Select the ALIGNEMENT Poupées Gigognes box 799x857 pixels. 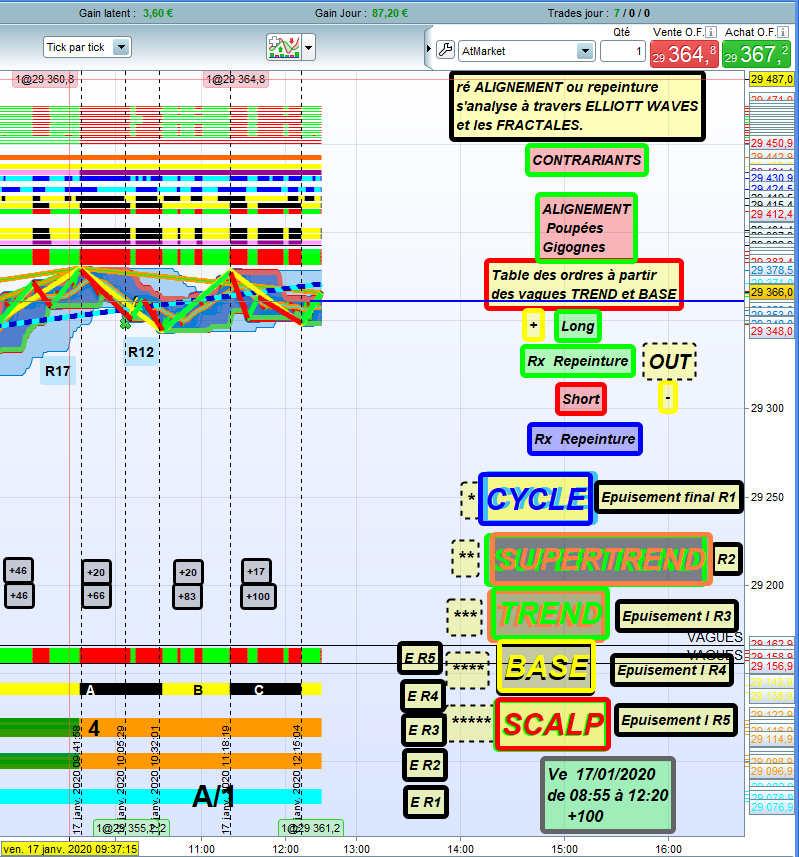(x=586, y=228)
